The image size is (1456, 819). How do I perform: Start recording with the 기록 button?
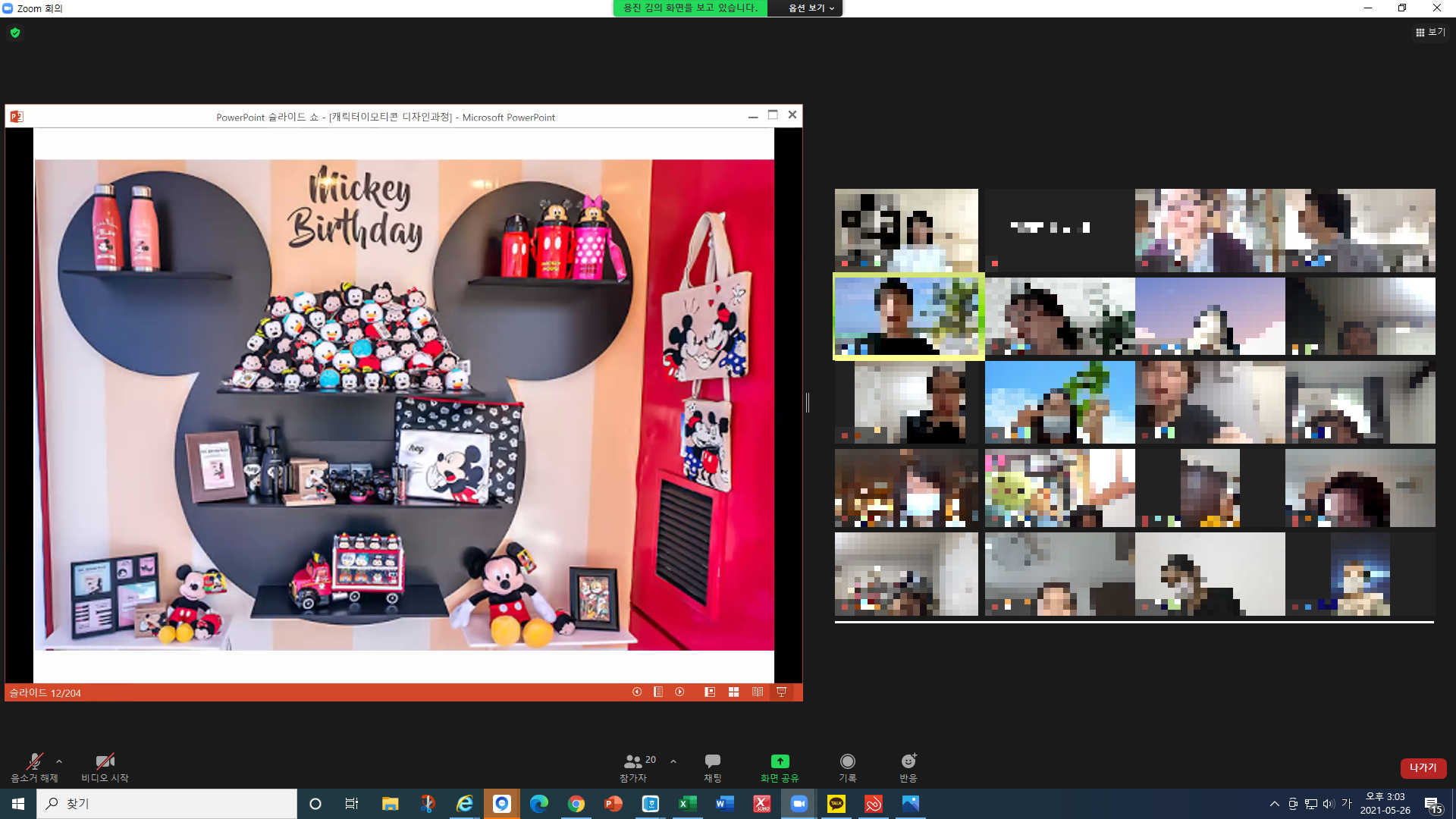tap(848, 767)
